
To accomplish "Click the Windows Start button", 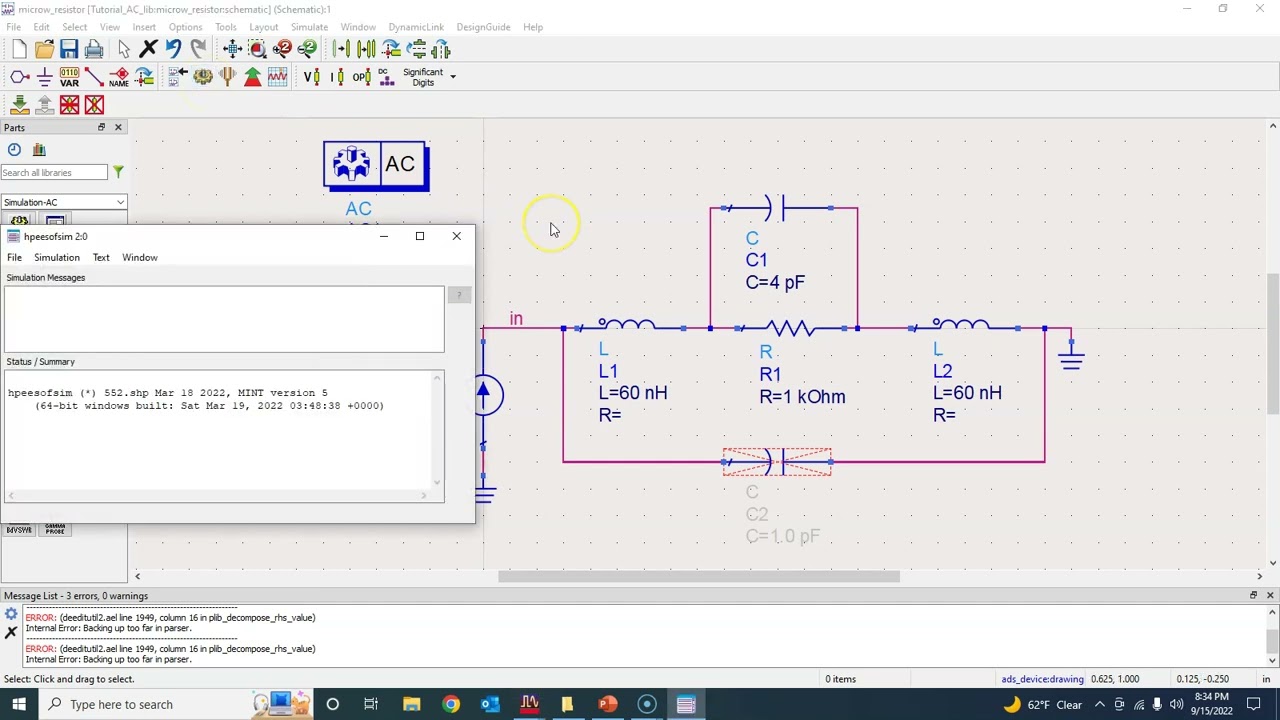I will (x=19, y=704).
